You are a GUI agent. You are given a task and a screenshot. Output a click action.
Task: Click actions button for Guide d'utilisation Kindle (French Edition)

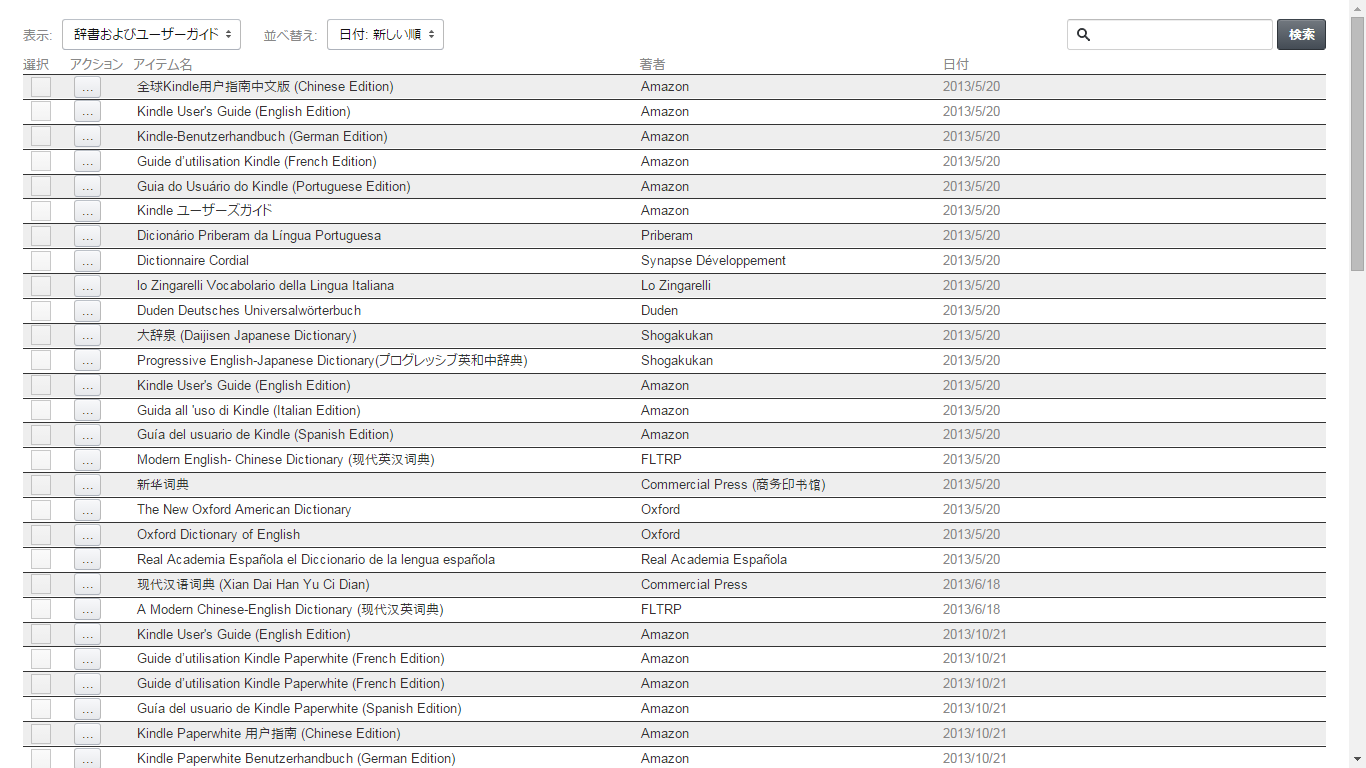pyautogui.click(x=87, y=162)
